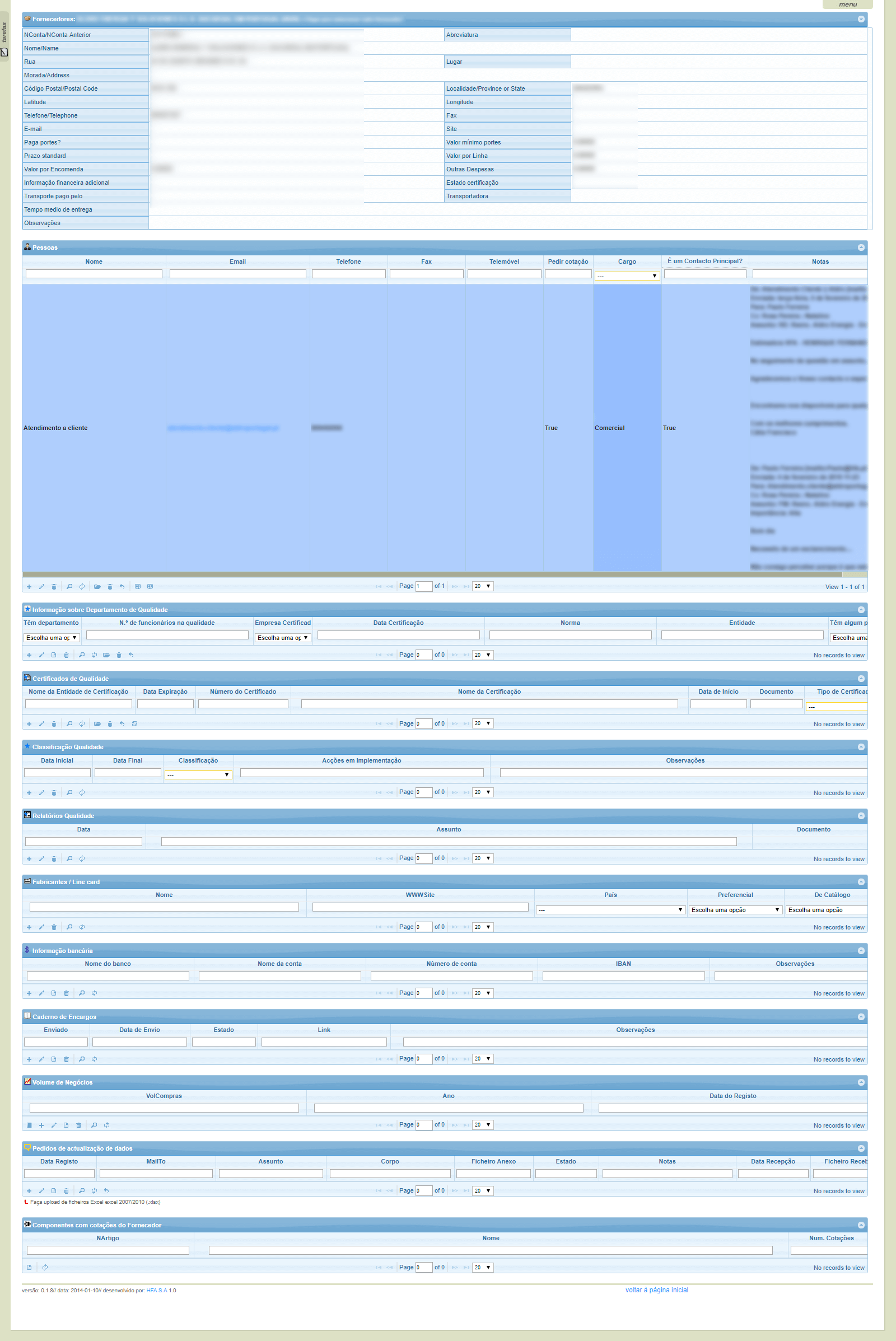Open the HFA S.A link in footer
Screen dimensions: 896x1341
coord(157,1290)
